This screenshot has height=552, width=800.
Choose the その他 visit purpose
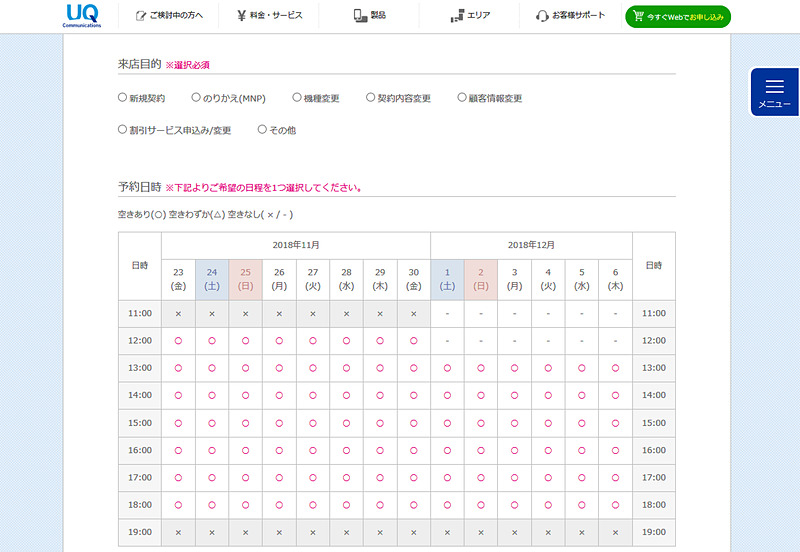(x=262, y=129)
